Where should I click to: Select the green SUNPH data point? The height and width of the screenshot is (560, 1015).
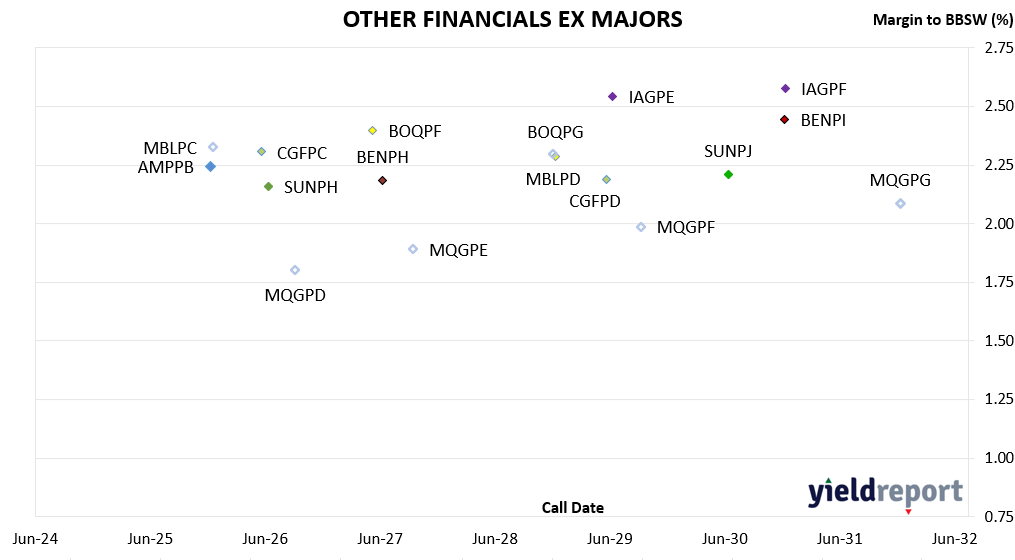pyautogui.click(x=269, y=187)
